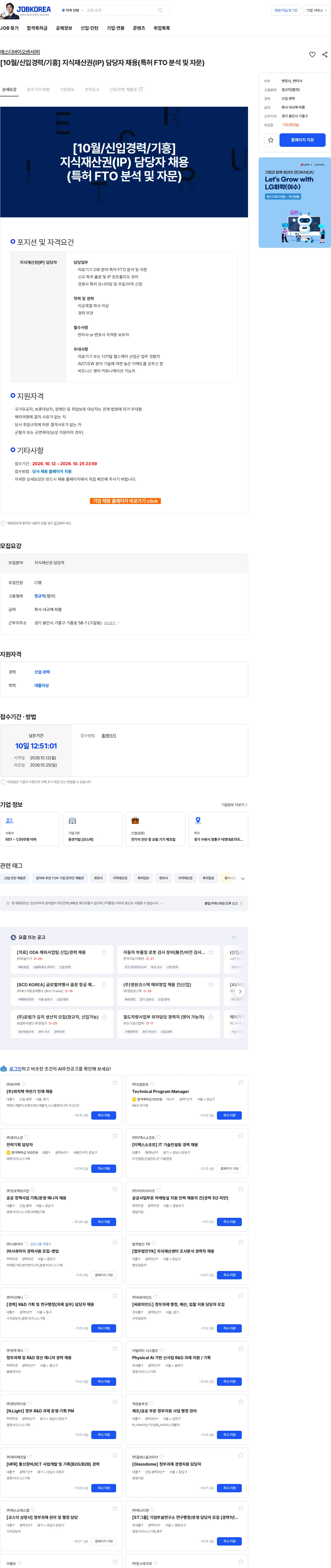This screenshot has height=1568, width=331.
Task: Open the 지역 전체 region dropdown
Action: point(73,10)
